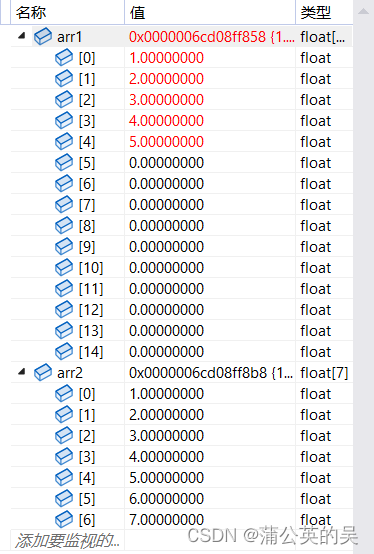The image size is (374, 554).
Task: Collapse the arr2 array node
Action: tap(22, 371)
